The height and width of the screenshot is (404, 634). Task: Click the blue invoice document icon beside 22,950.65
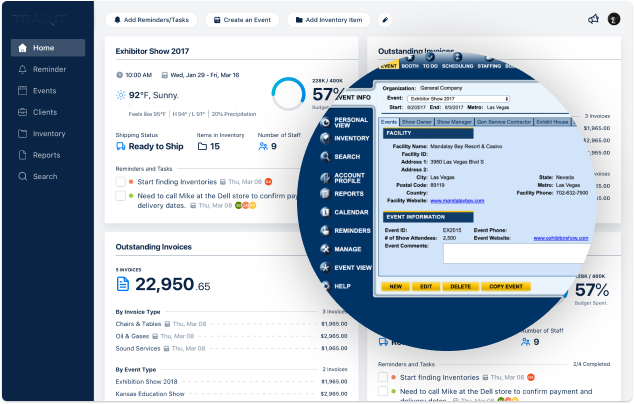pyautogui.click(x=123, y=284)
